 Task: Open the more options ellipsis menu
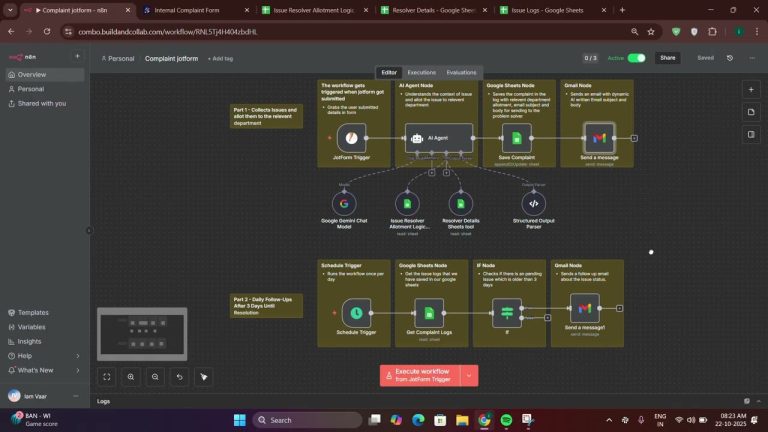point(752,58)
